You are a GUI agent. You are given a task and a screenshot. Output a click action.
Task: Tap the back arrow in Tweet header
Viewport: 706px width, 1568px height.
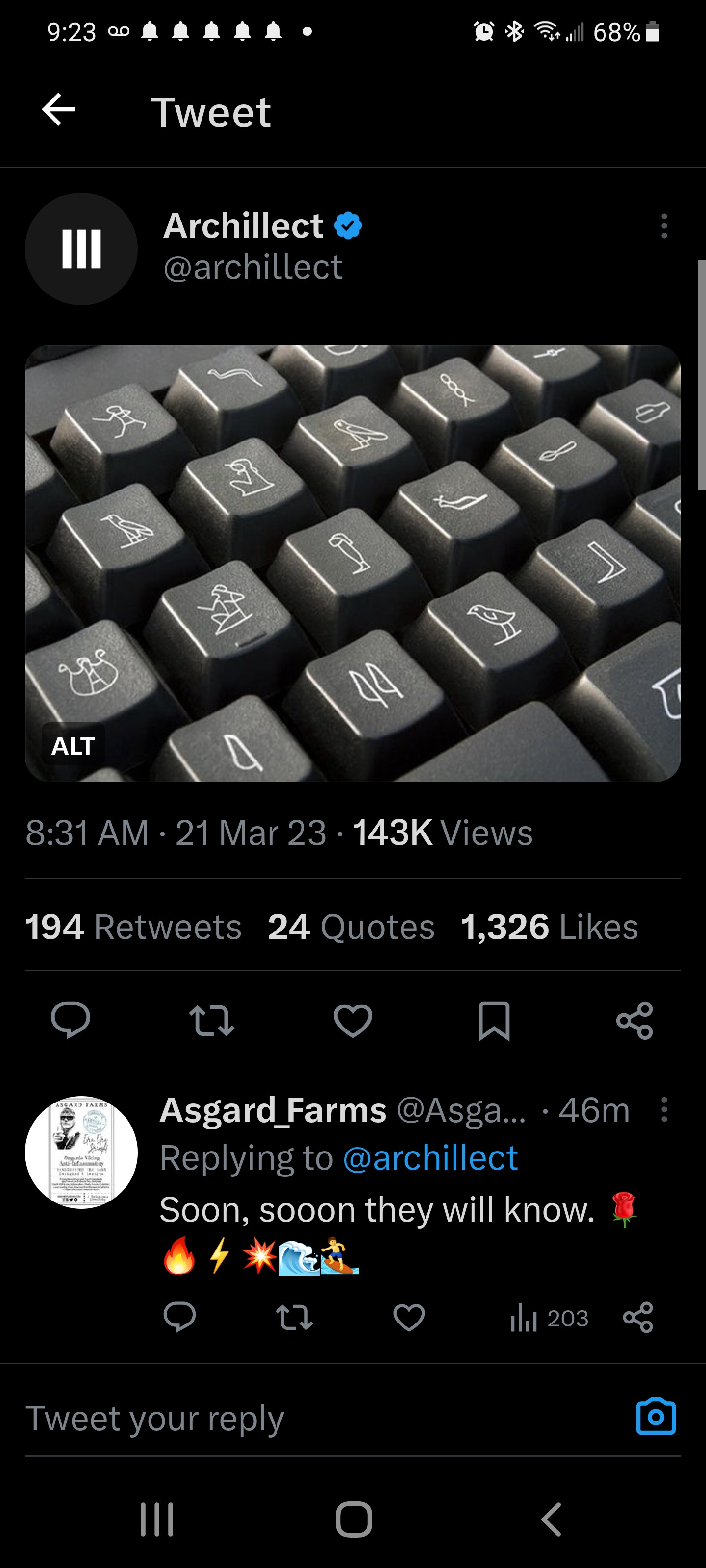pyautogui.click(x=58, y=110)
